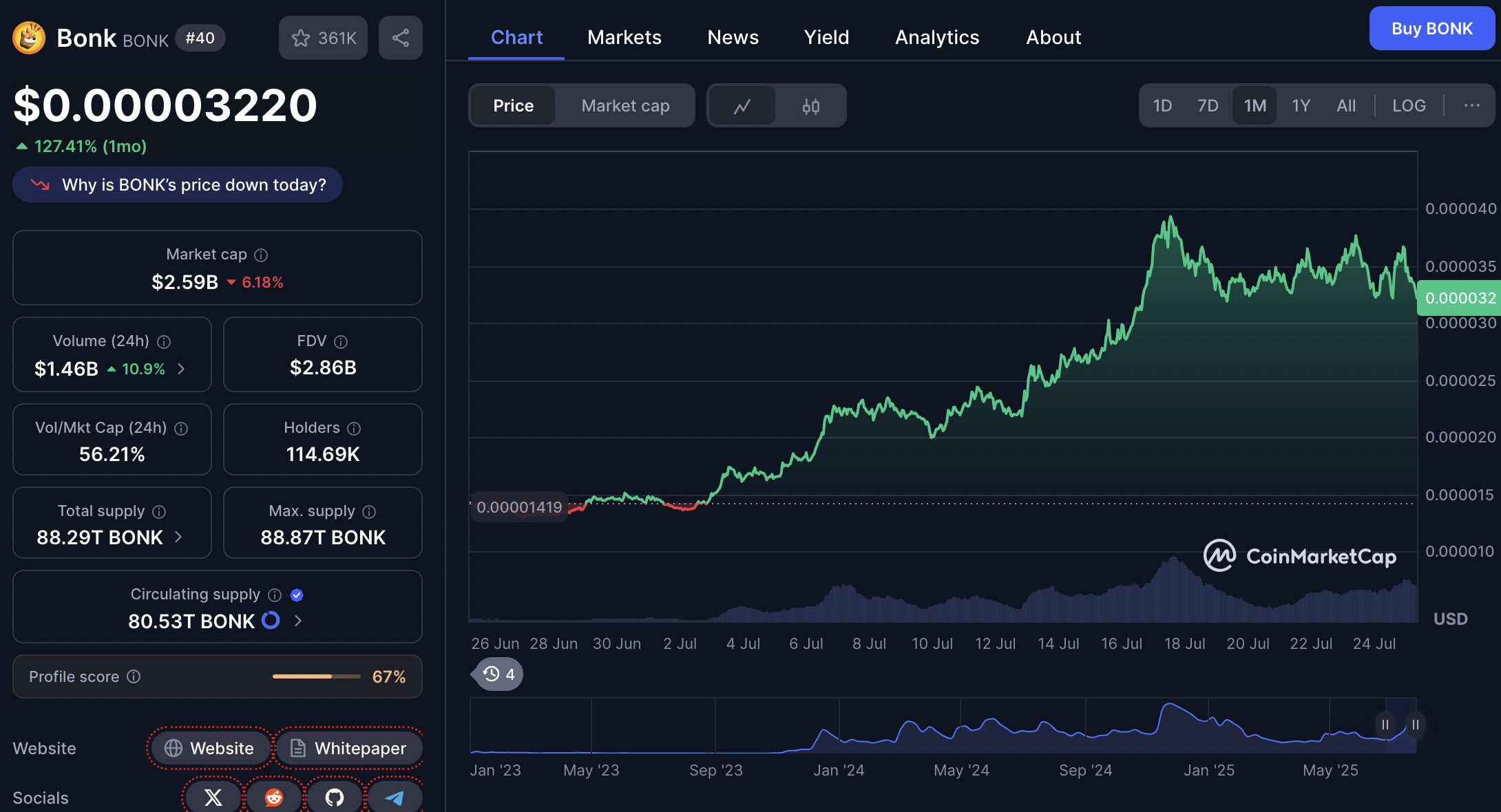Click Holders info icon

(x=354, y=429)
